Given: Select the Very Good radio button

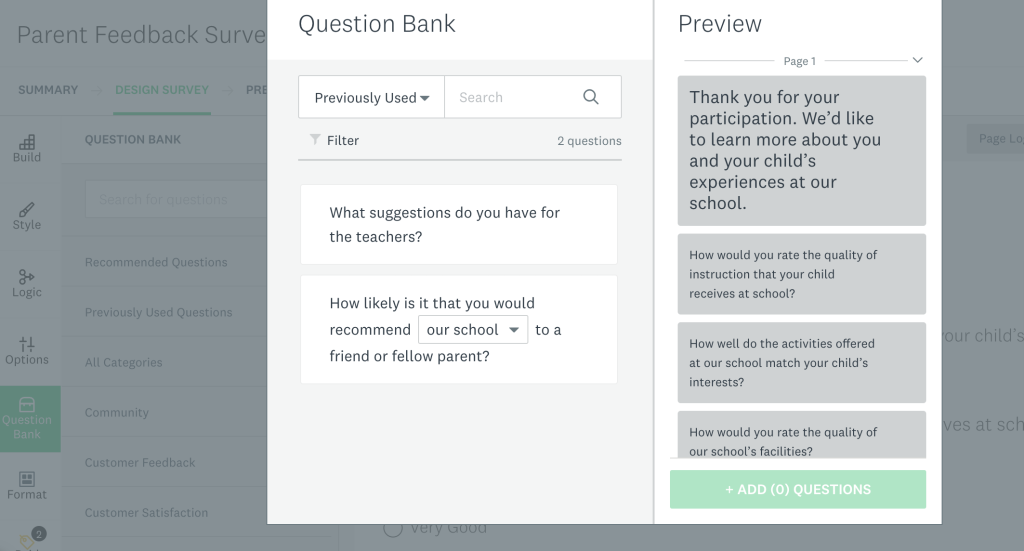Looking at the screenshot, I should (x=392, y=527).
